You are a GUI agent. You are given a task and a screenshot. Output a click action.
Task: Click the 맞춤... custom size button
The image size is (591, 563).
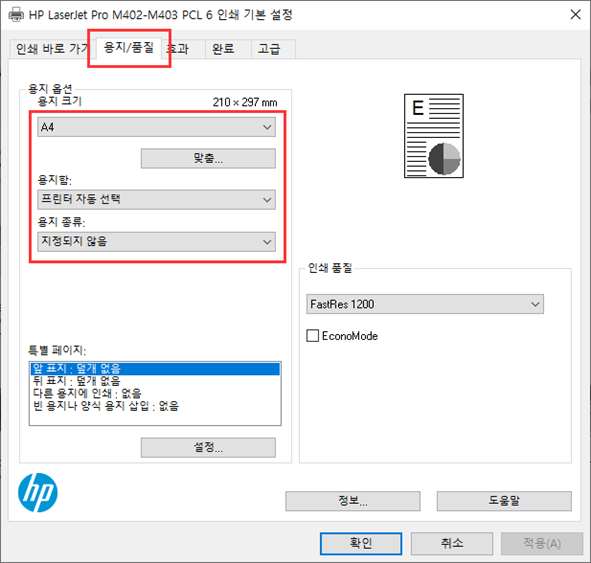(x=208, y=158)
